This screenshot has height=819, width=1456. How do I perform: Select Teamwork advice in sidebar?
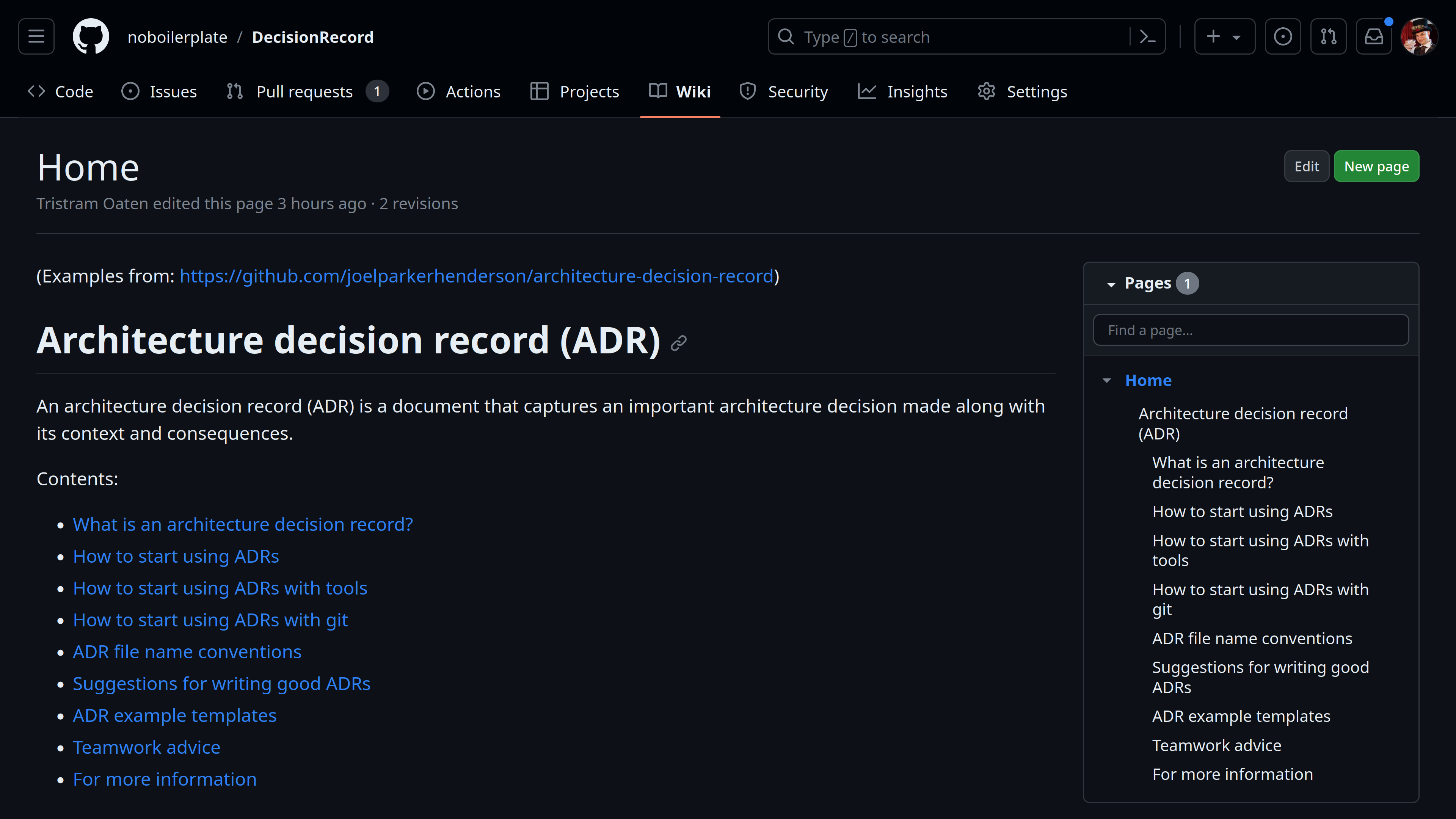coord(1216,745)
